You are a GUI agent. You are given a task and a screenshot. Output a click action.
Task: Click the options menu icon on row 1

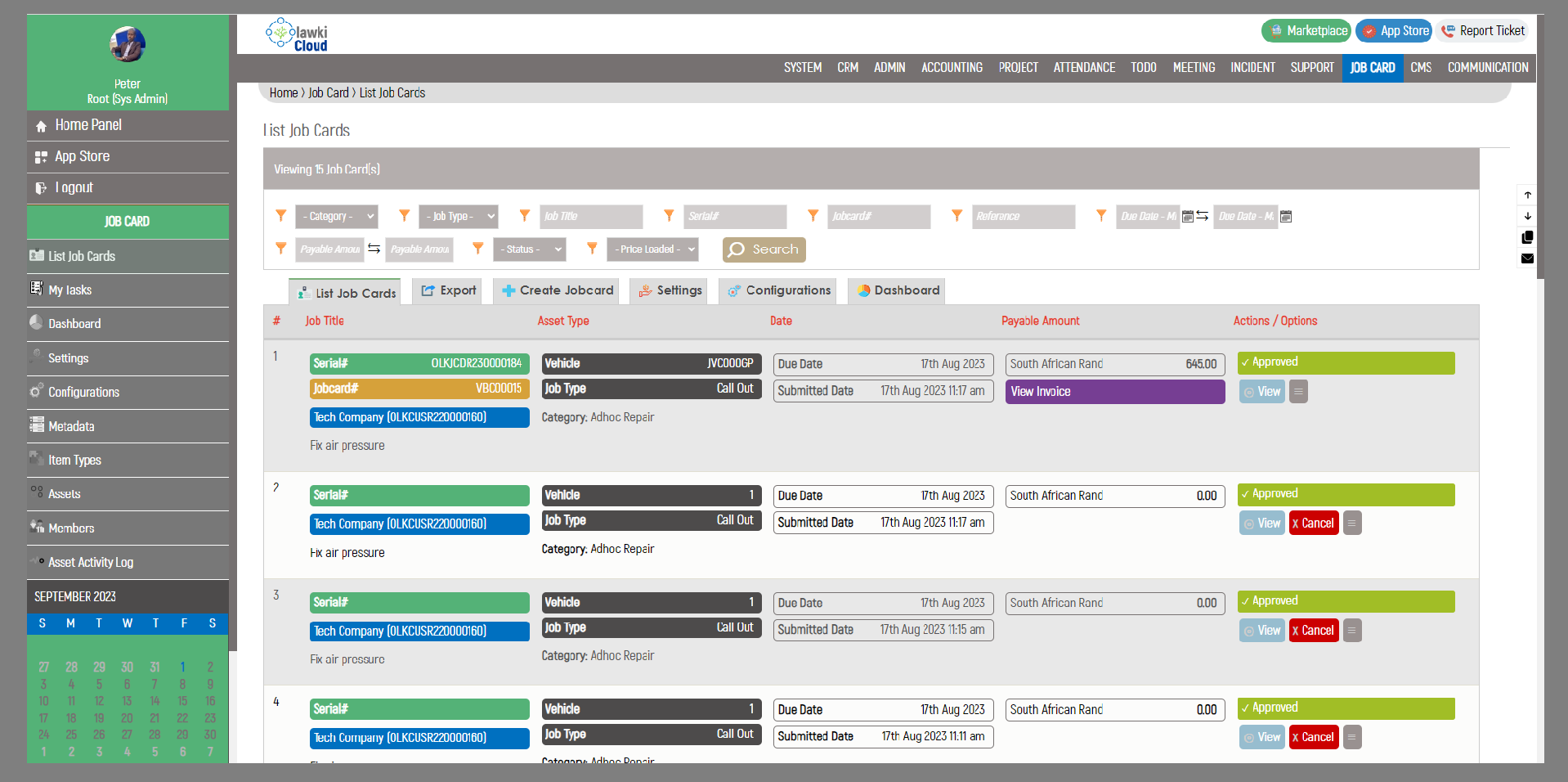click(x=1299, y=392)
